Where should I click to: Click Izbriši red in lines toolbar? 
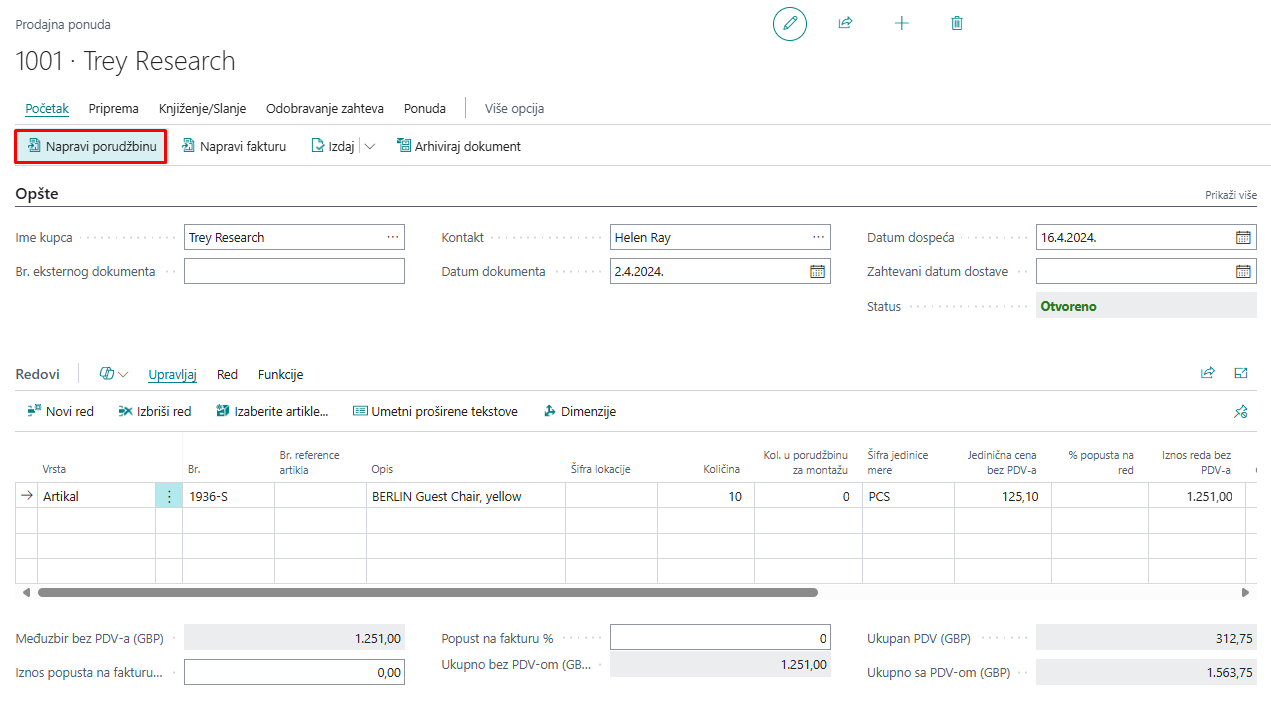(x=154, y=411)
